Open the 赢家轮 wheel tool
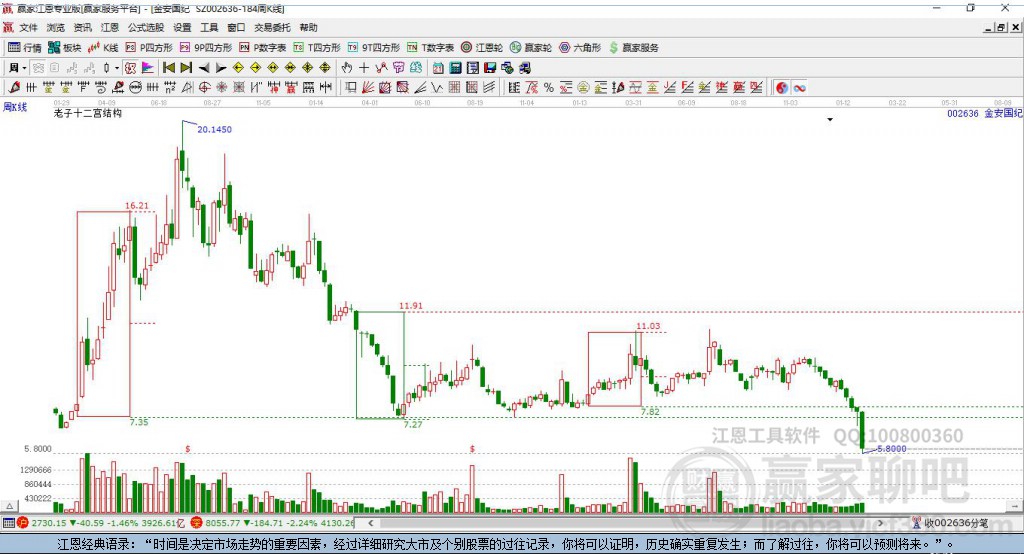The height and width of the screenshot is (554, 1024). click(x=531, y=48)
